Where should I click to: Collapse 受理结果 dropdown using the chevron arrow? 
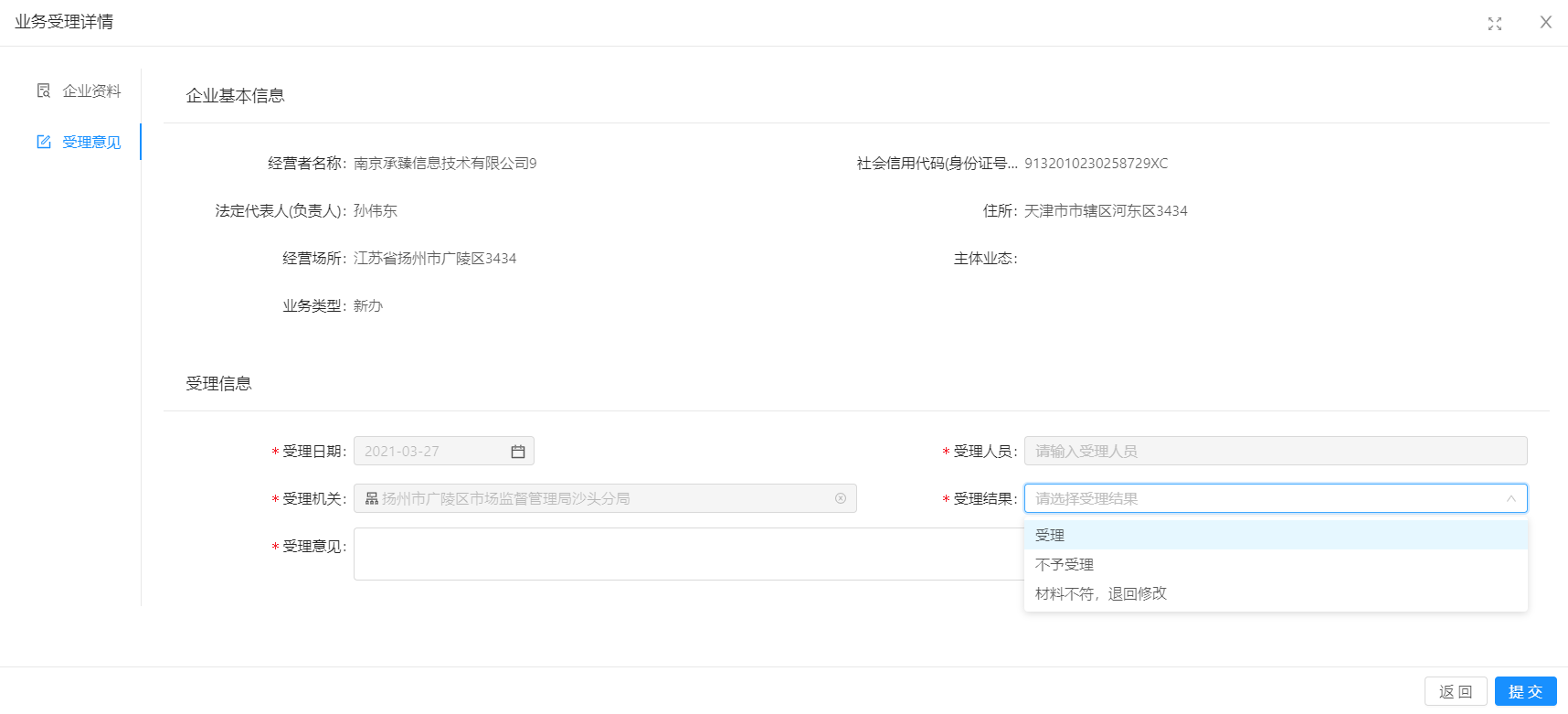(1510, 498)
